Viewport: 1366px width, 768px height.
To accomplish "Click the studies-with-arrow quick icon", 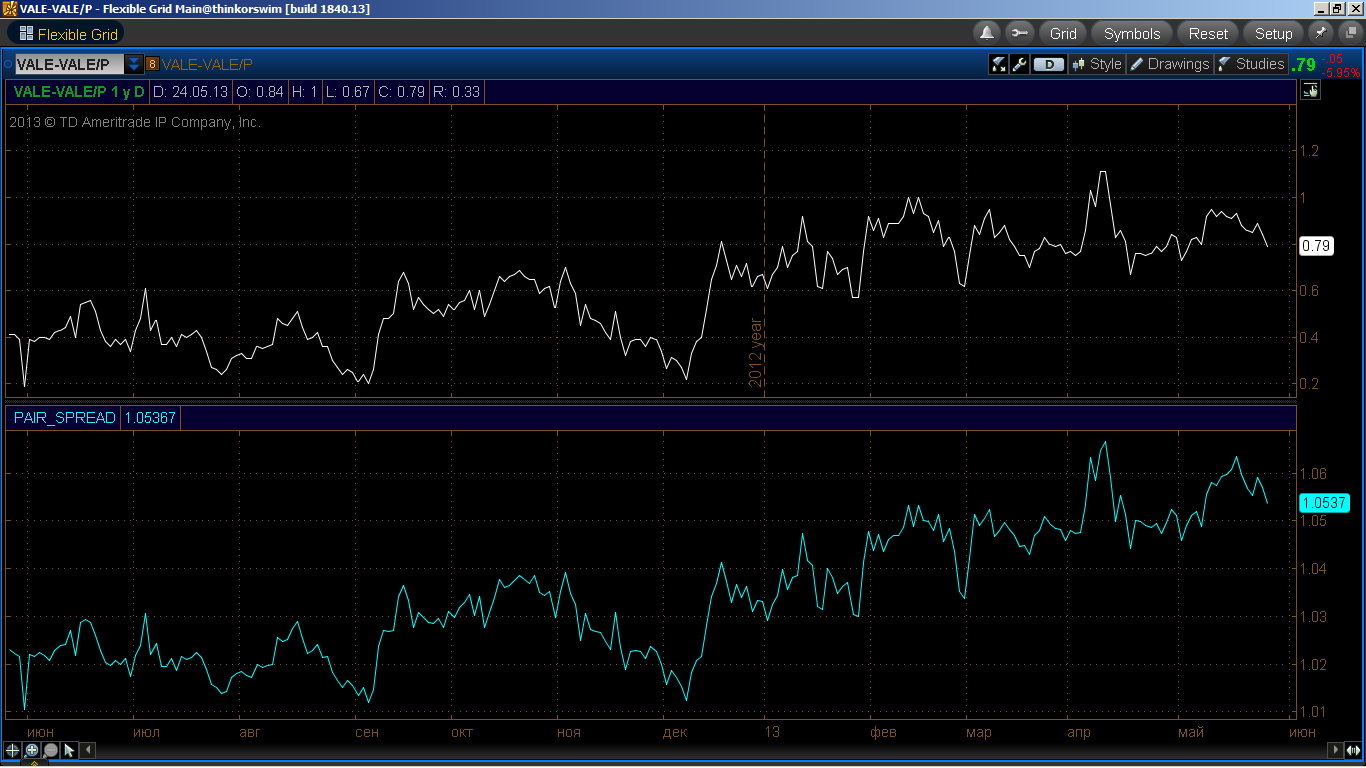I will click(998, 64).
